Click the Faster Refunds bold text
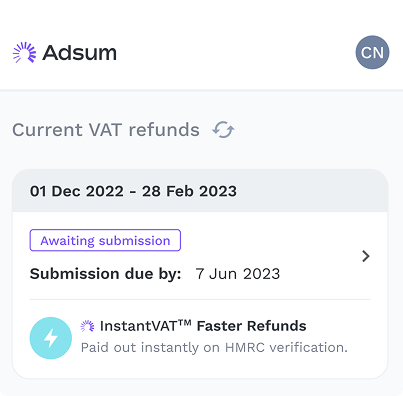 pyautogui.click(x=252, y=326)
